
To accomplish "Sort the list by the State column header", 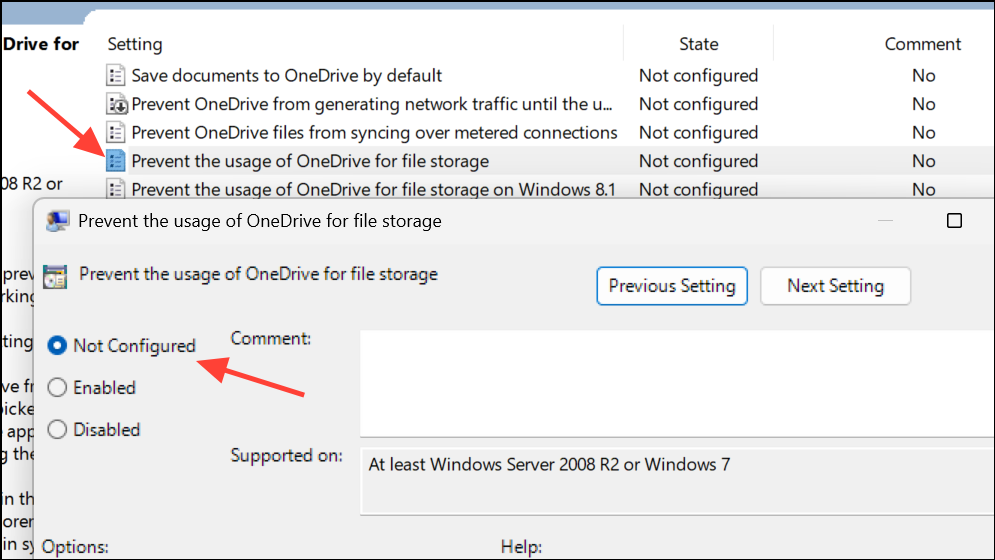I will pos(699,44).
